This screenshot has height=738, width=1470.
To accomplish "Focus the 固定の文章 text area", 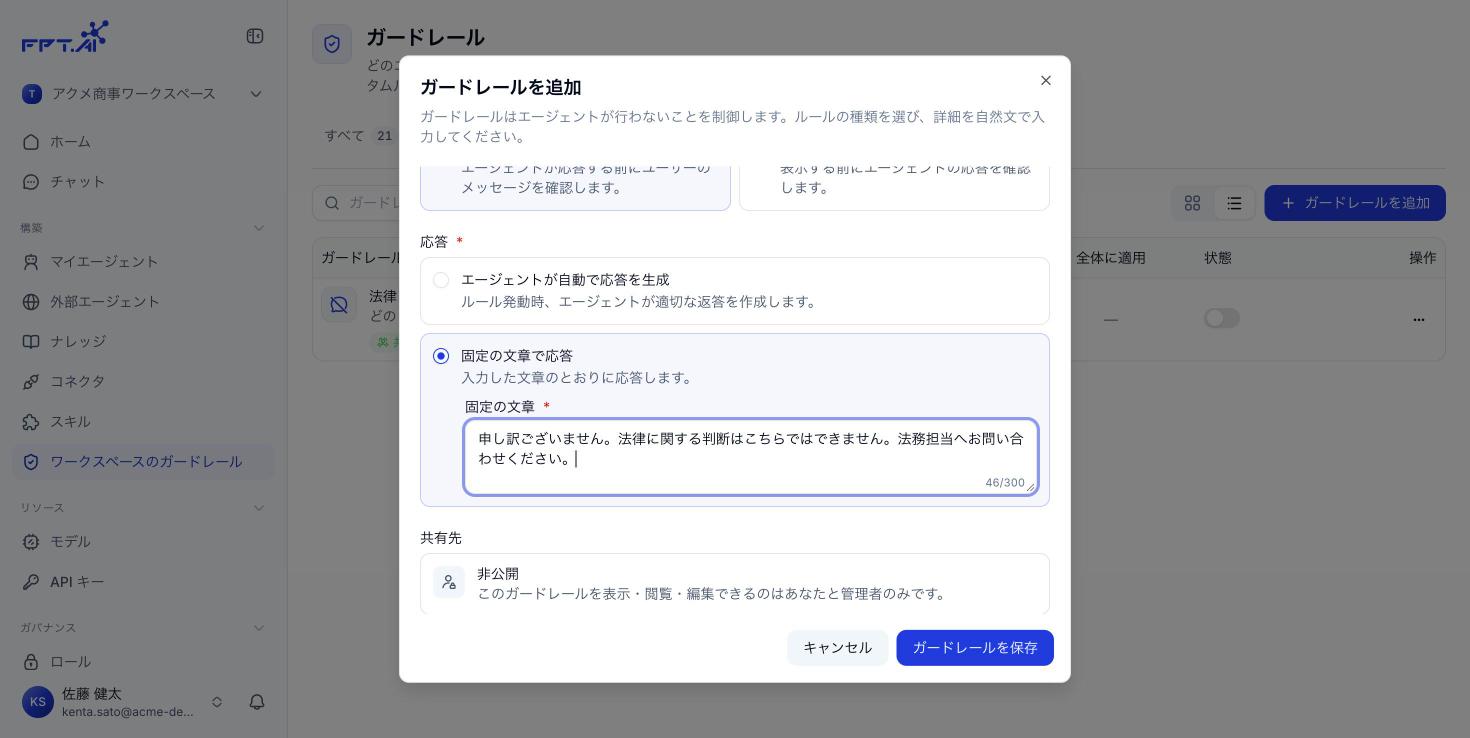I will coord(751,457).
